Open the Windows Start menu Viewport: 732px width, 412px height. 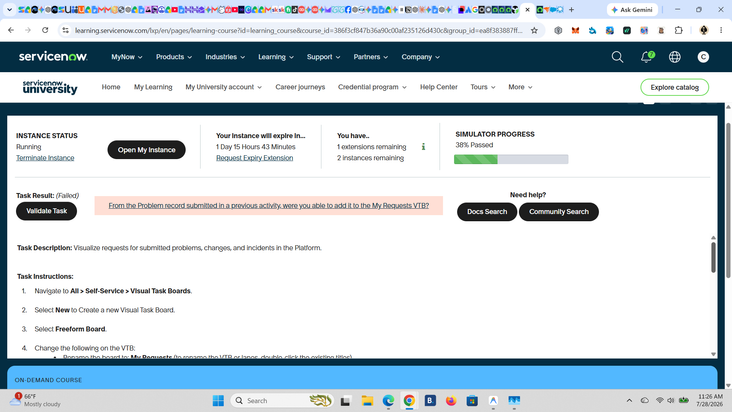click(218, 400)
